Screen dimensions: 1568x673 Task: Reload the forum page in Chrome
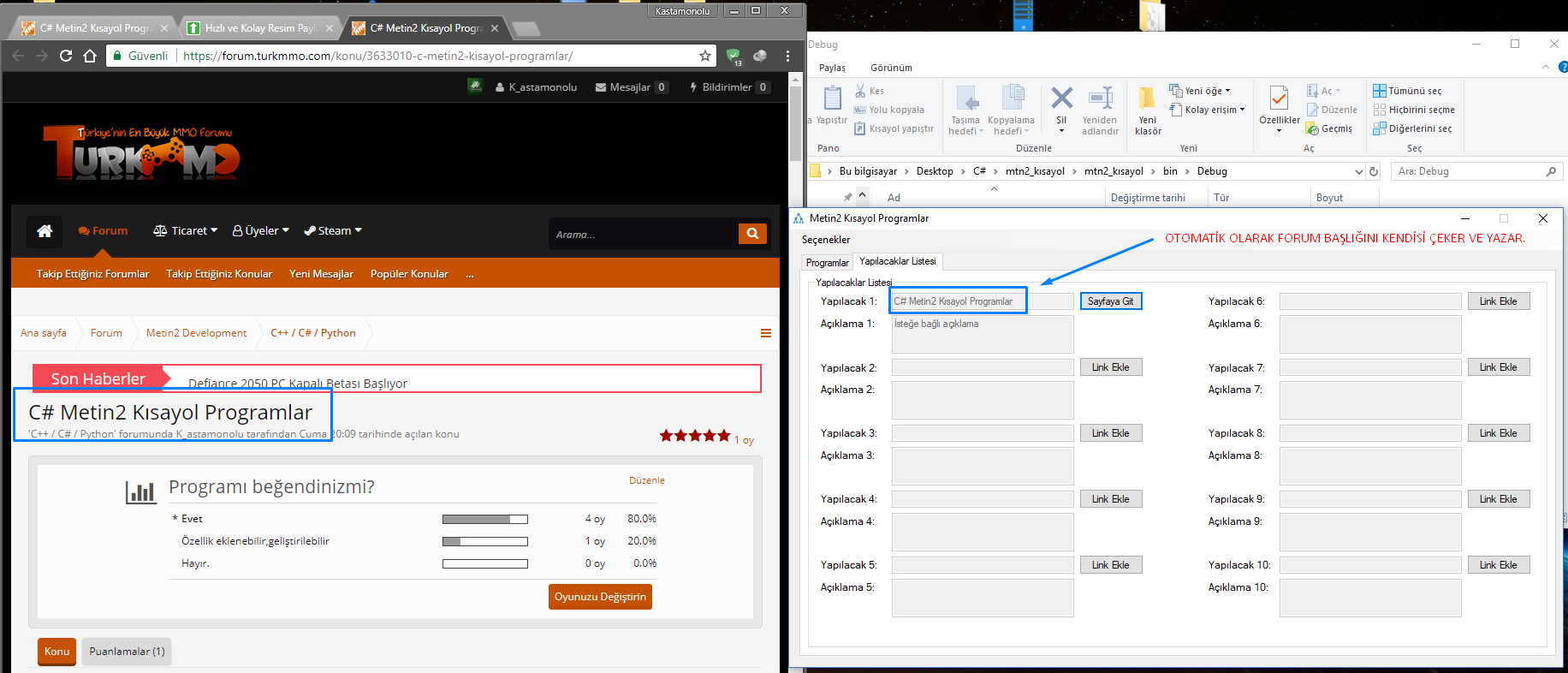(66, 56)
